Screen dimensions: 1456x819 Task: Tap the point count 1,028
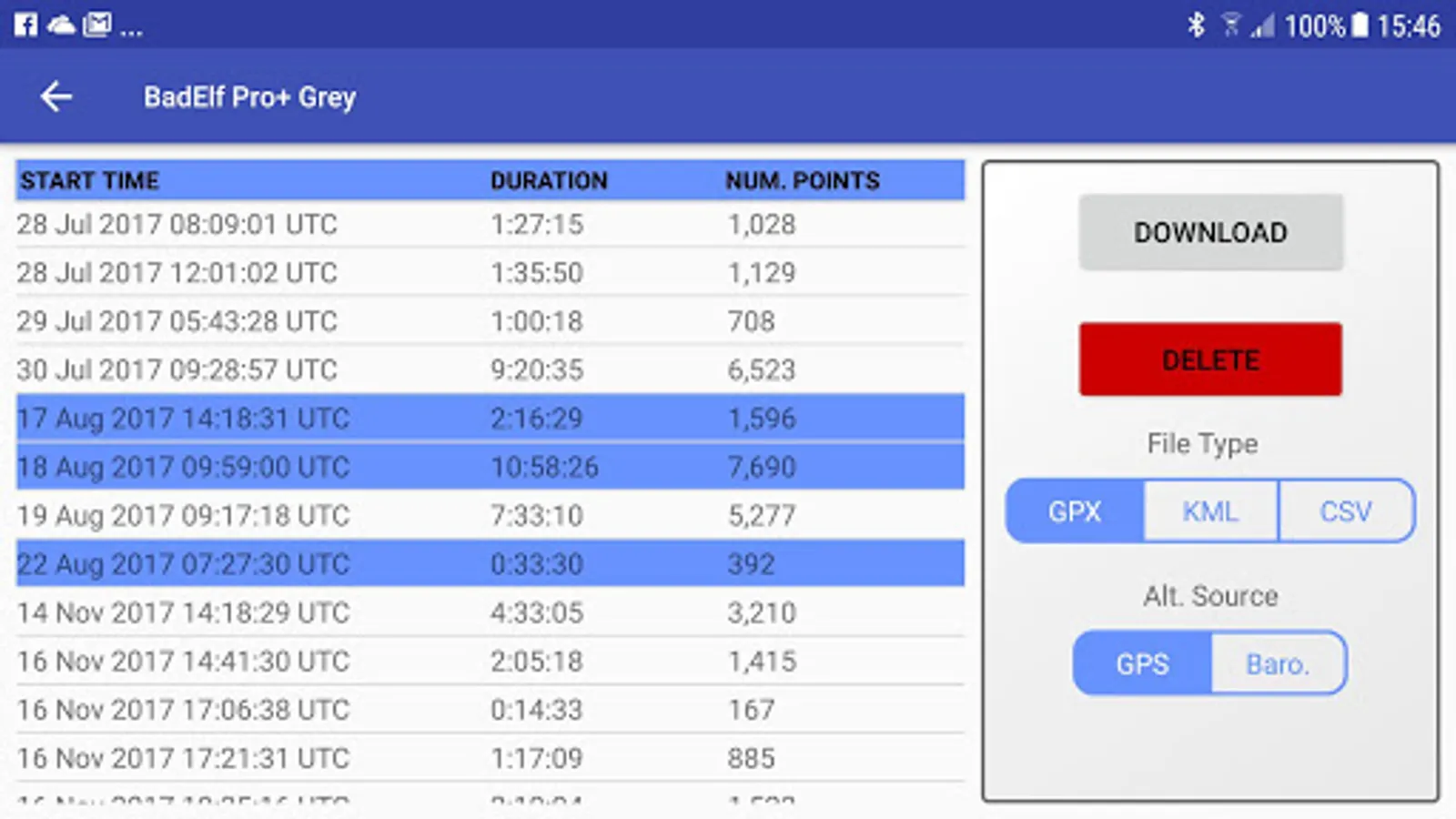point(762,224)
